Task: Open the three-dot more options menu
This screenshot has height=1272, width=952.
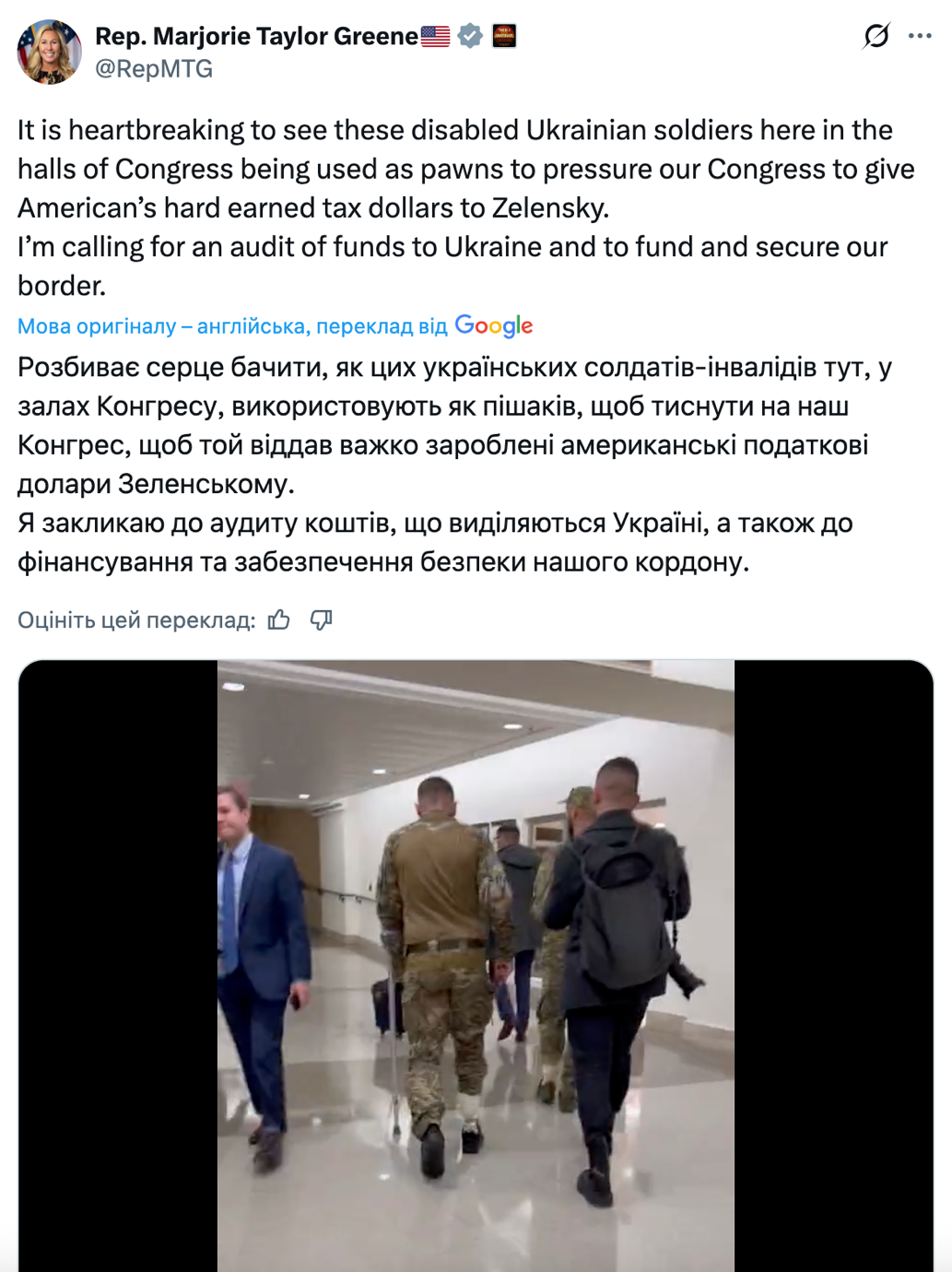Action: pos(920,36)
